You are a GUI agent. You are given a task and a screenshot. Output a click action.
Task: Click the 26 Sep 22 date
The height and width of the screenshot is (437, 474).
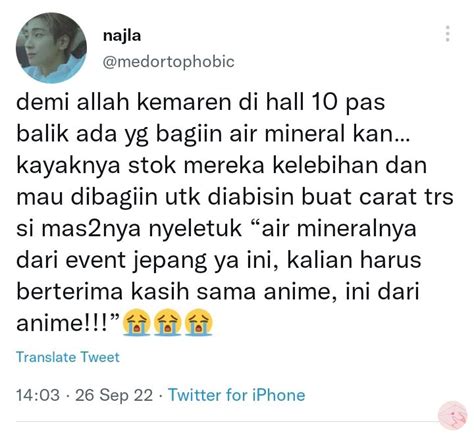tap(114, 395)
